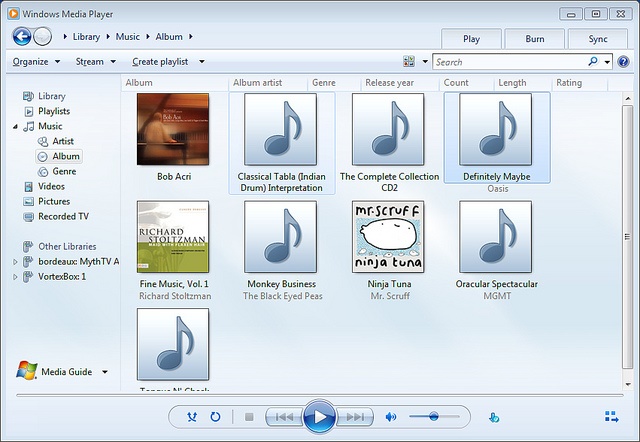The height and width of the screenshot is (442, 640).
Task: Open the Sync tab
Action: 597,39
